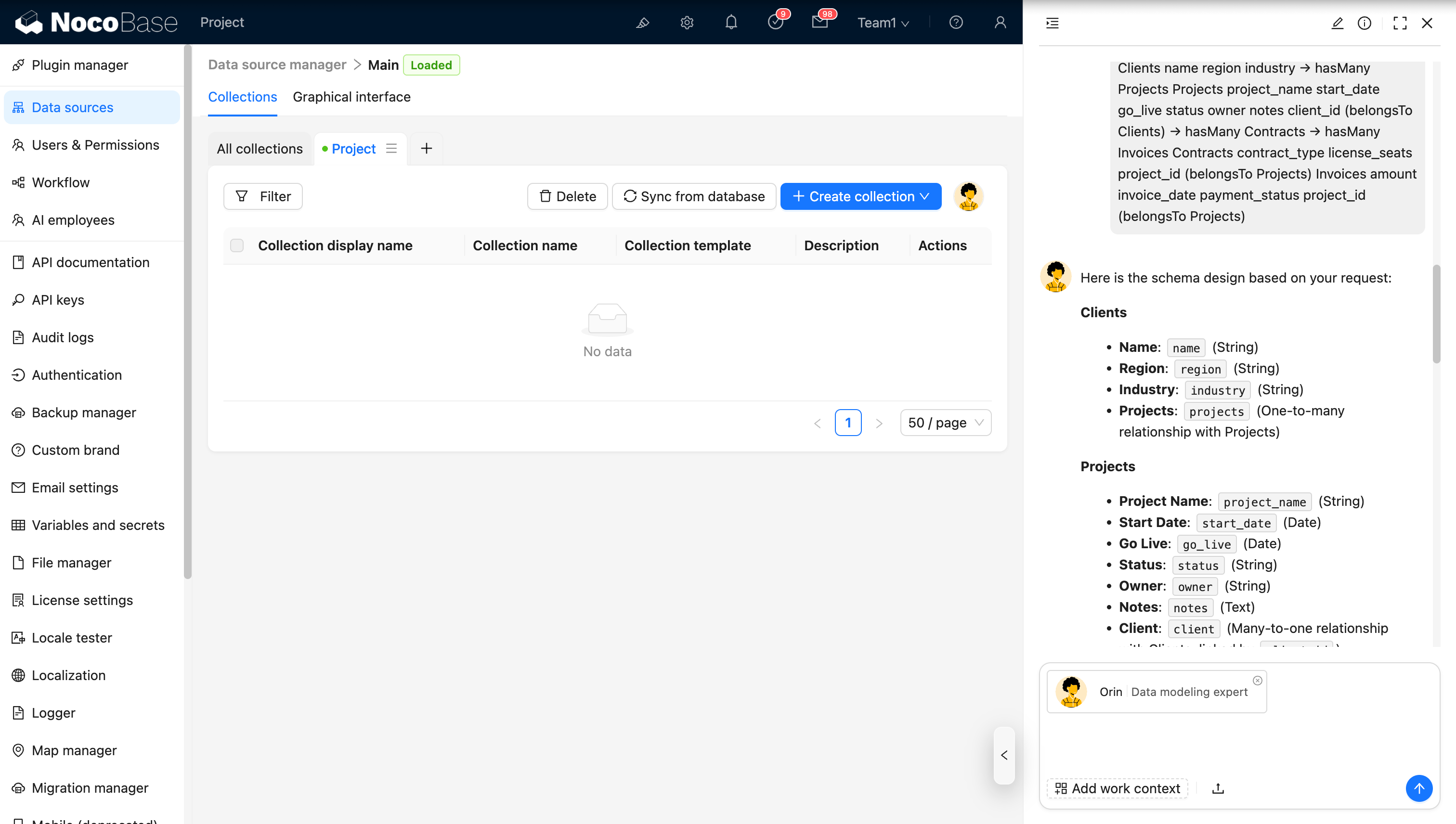Click the blue send message arrow button

click(x=1418, y=788)
